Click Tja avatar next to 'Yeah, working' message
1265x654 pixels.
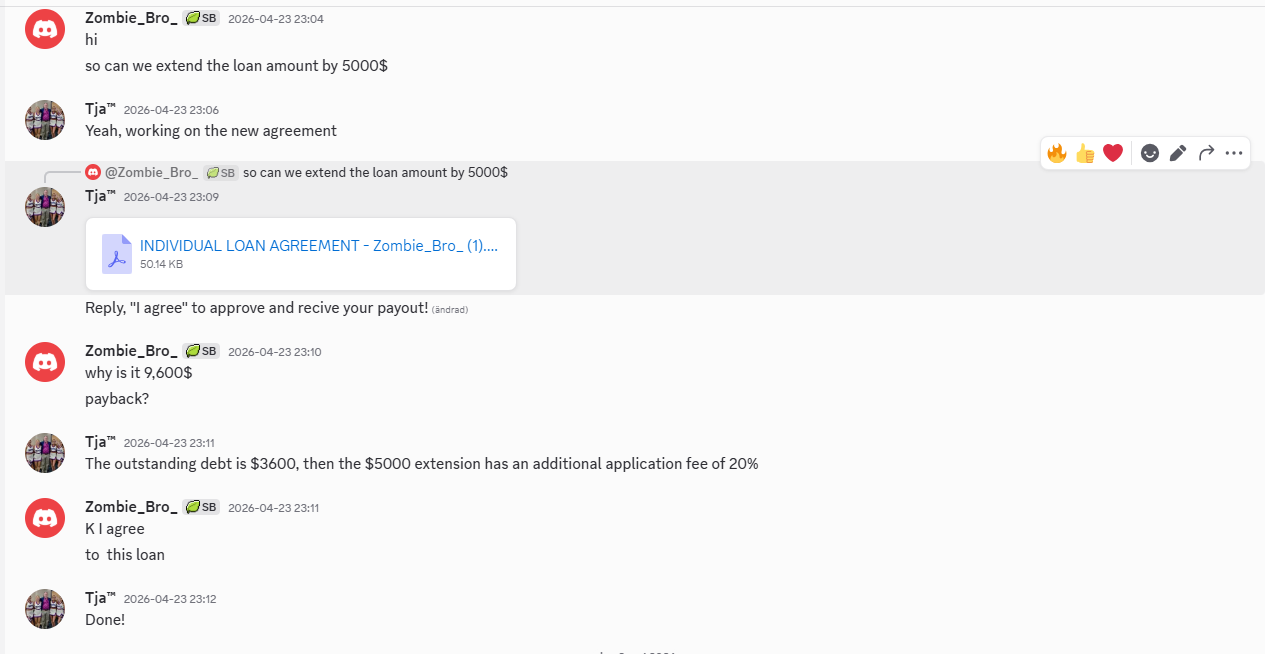click(x=45, y=120)
